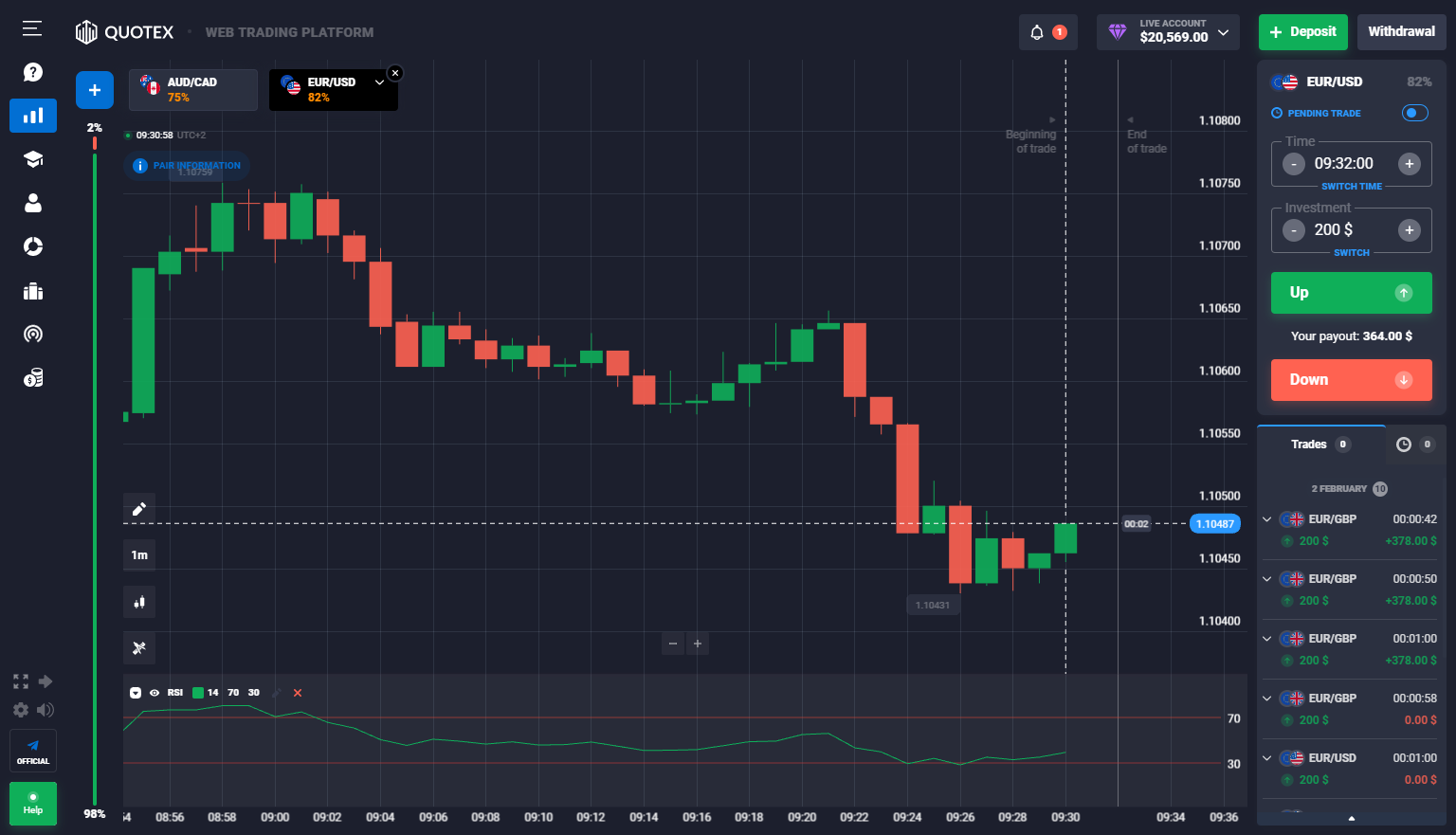Image resolution: width=1456 pixels, height=835 pixels.
Task: Click Pair Information button
Action: pos(187,166)
